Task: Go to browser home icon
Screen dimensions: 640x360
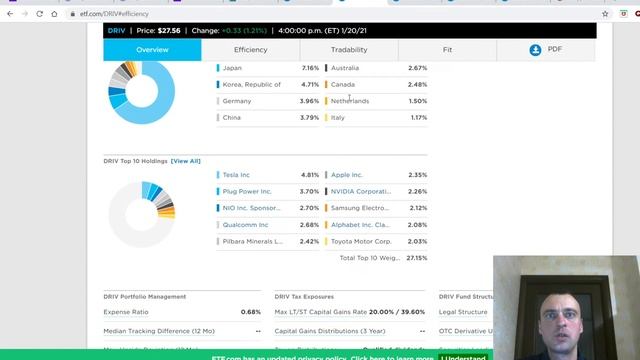Action: (x=54, y=14)
